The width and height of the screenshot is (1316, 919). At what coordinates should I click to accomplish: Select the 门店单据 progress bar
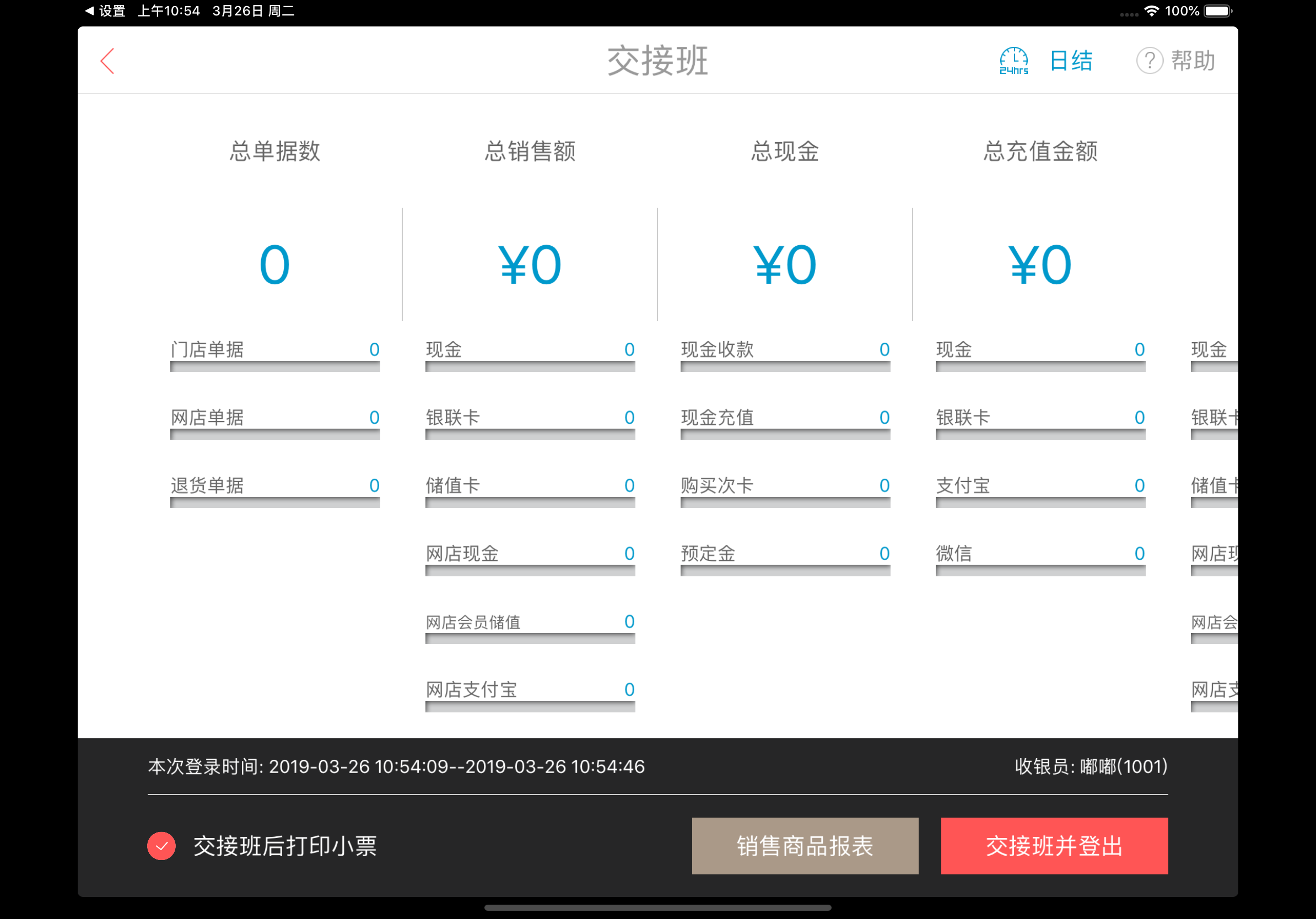274,367
